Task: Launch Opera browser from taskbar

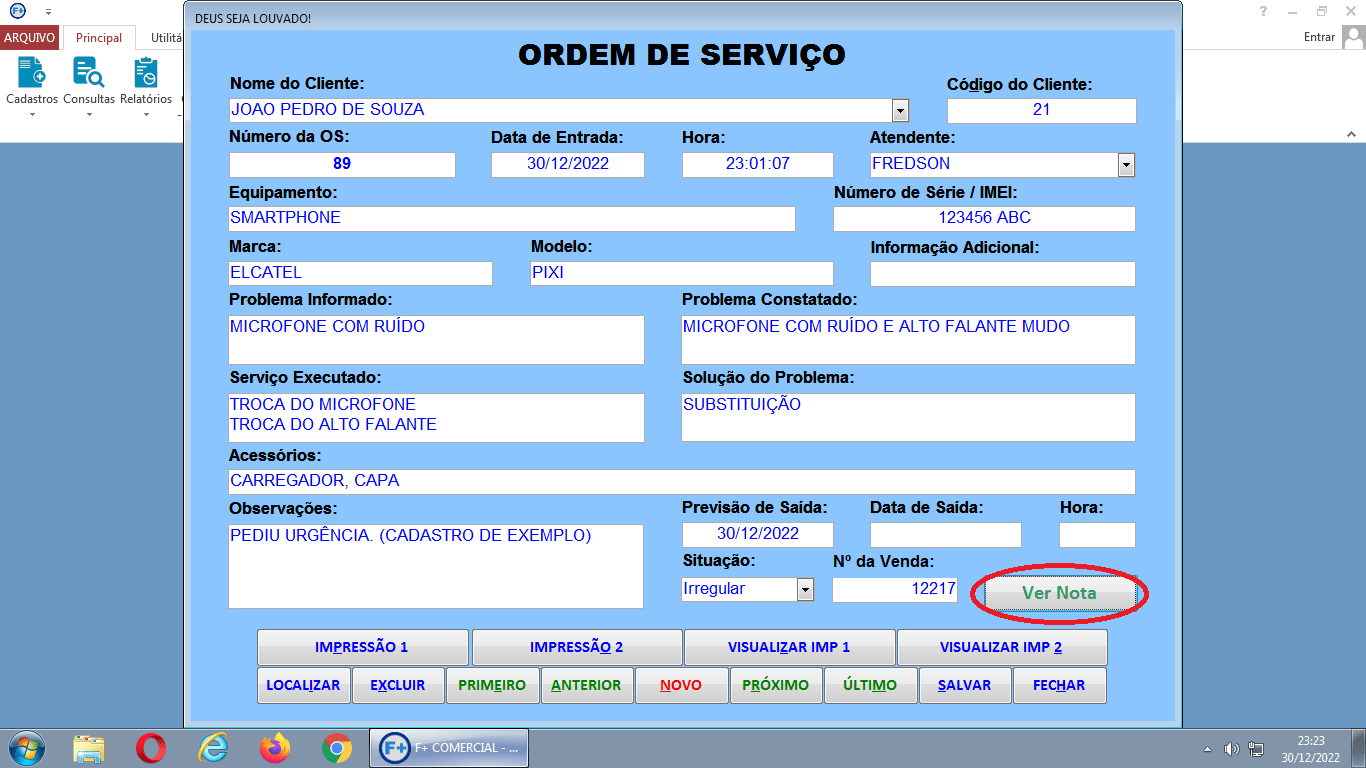Action: click(151, 748)
